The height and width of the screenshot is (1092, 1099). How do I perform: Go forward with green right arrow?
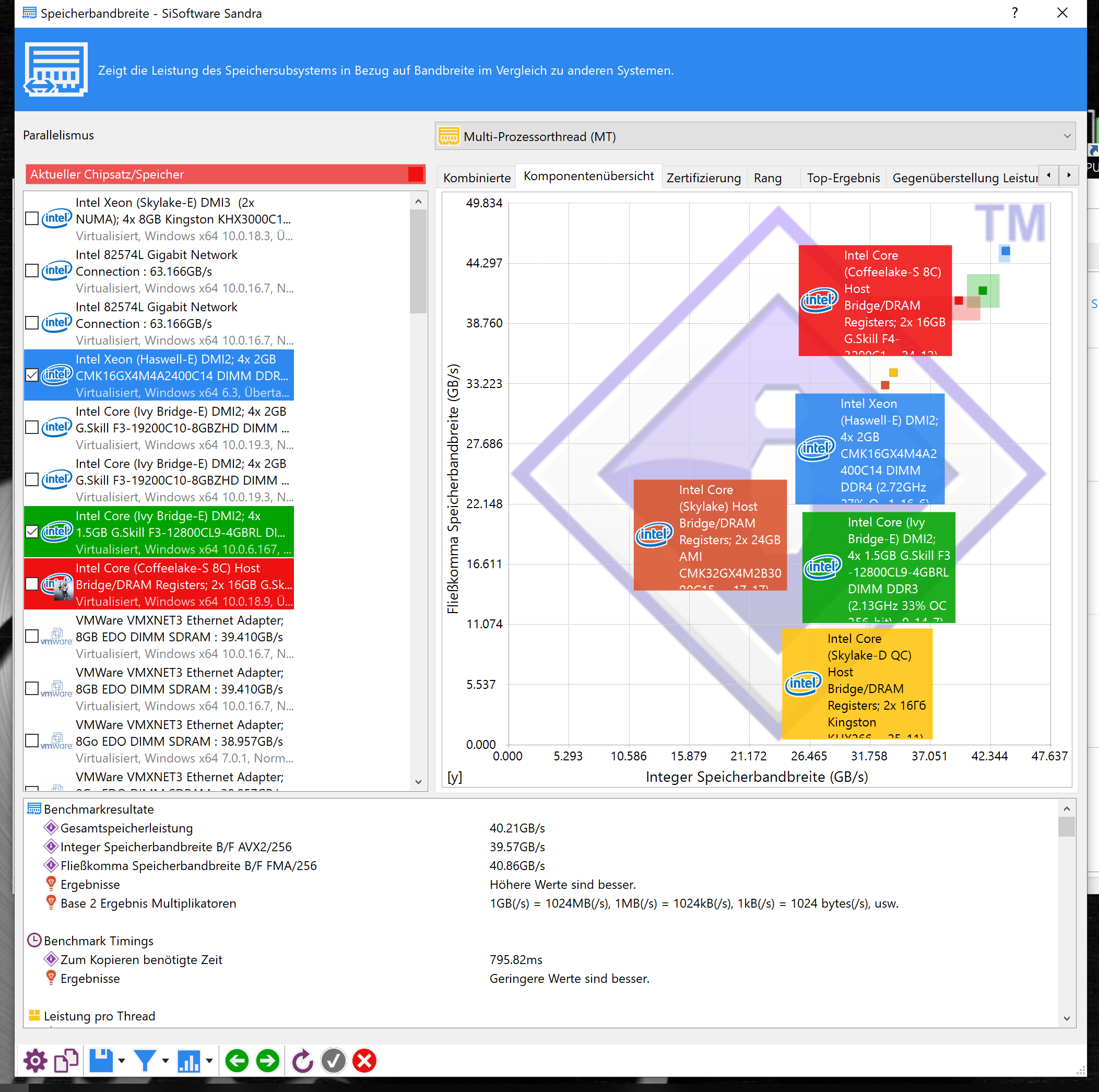(267, 1061)
